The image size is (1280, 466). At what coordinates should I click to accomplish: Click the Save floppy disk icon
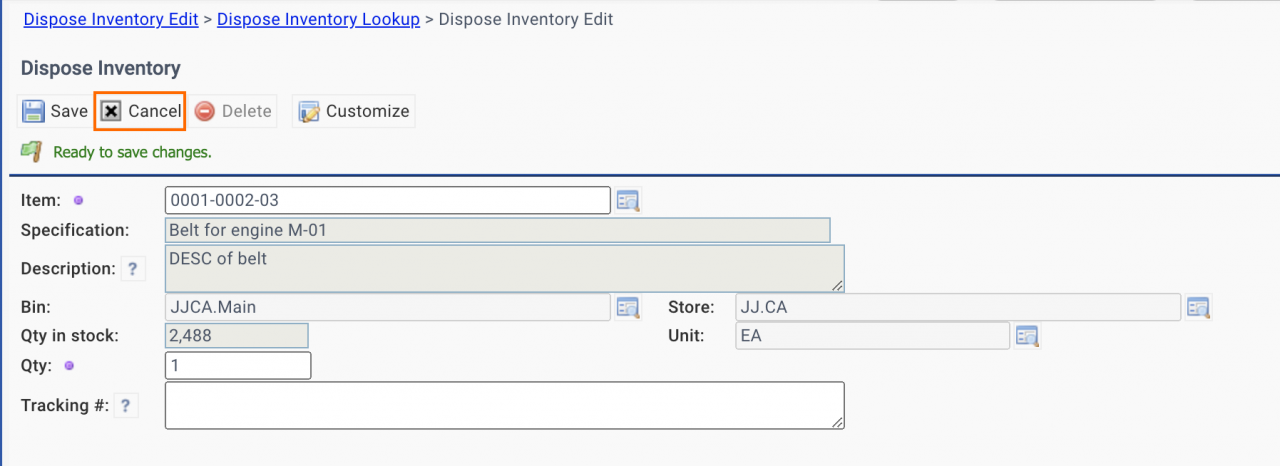click(33, 111)
